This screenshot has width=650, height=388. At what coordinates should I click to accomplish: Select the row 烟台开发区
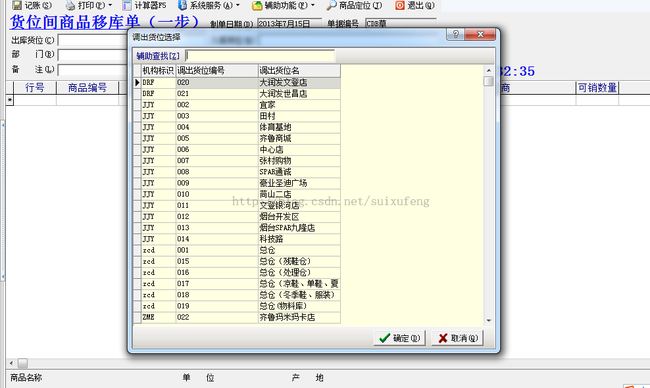[237, 217]
